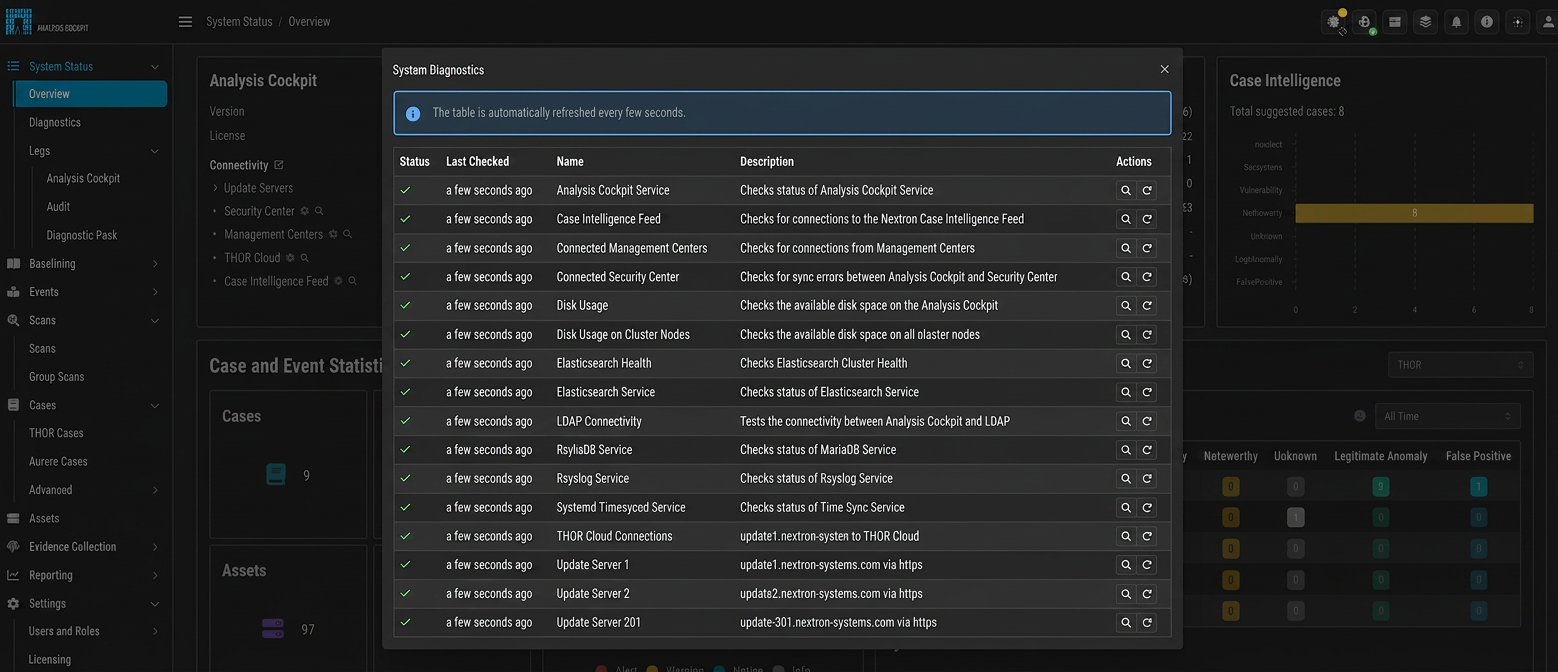Viewport: 1558px width, 672px height.
Task: Open details for Elasticsearch Health check
Action: [x=1126, y=364]
